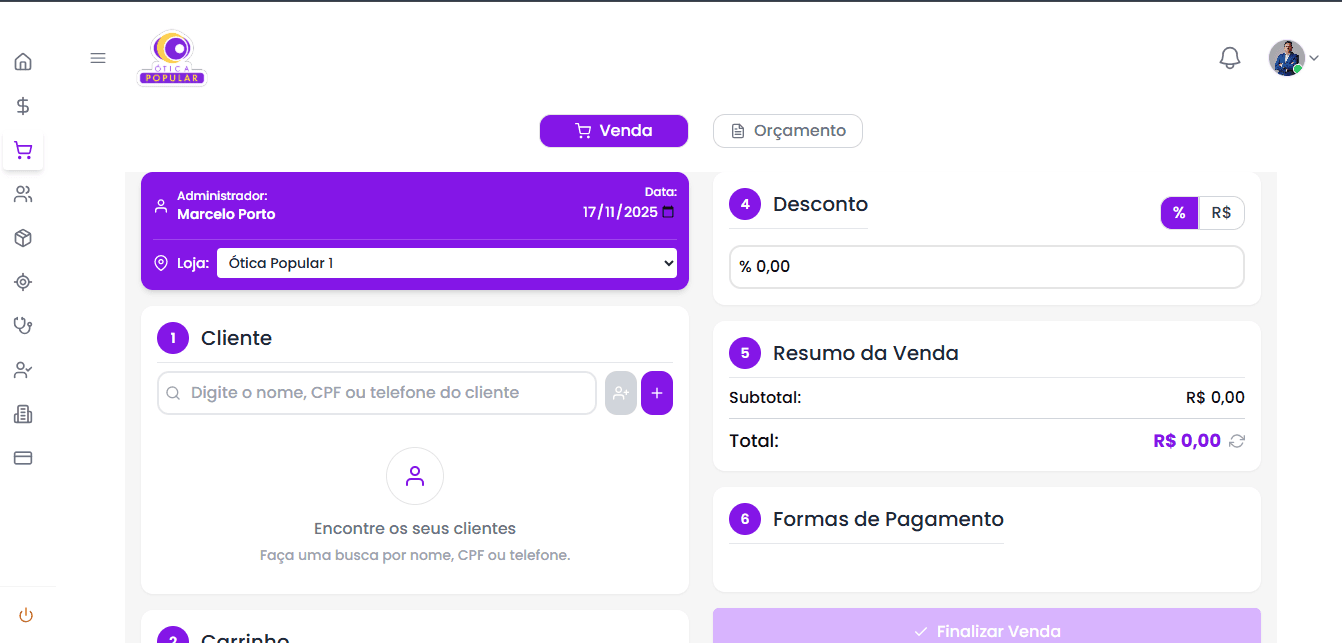Open the clients group icon in sidebar

[22, 194]
